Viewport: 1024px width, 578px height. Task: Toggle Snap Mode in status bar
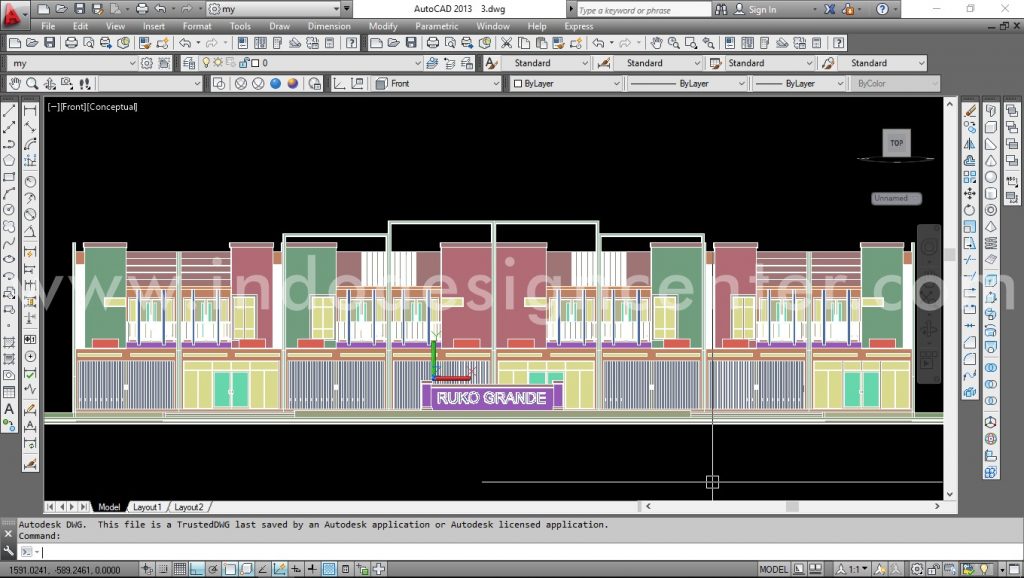click(164, 570)
